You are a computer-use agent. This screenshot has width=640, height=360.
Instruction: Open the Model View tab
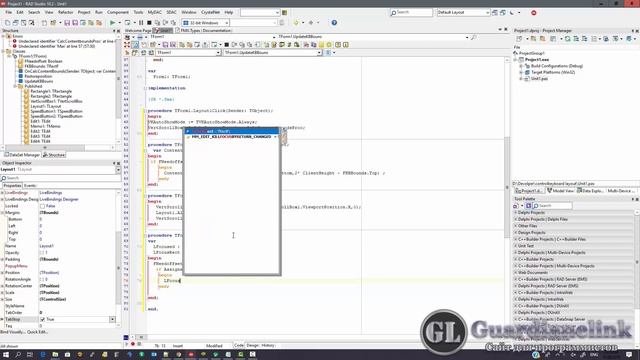(x=561, y=191)
